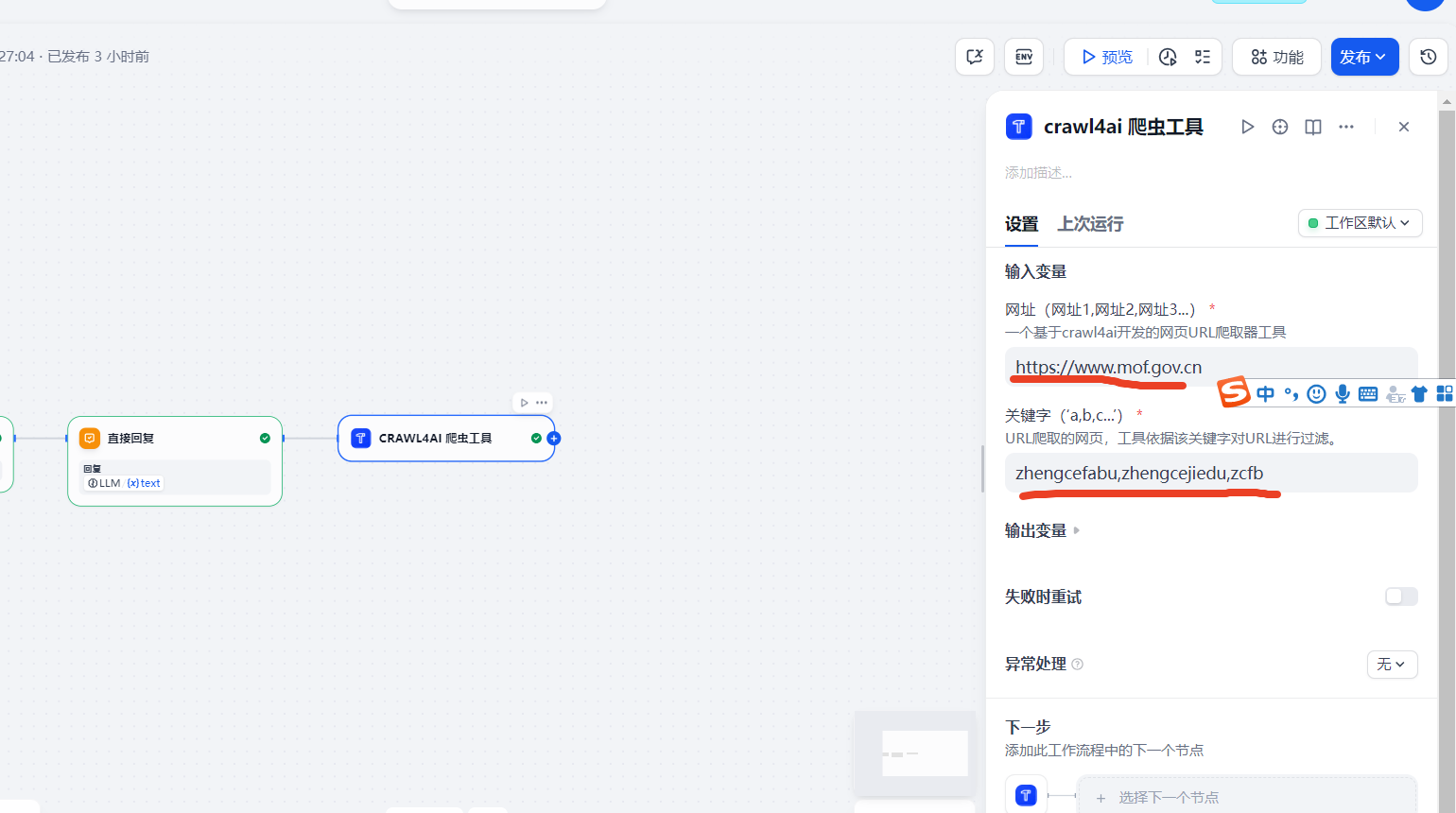Screen dimensions: 1456x813
Task: Click the locate-node target icon in panel header
Action: (x=1280, y=127)
